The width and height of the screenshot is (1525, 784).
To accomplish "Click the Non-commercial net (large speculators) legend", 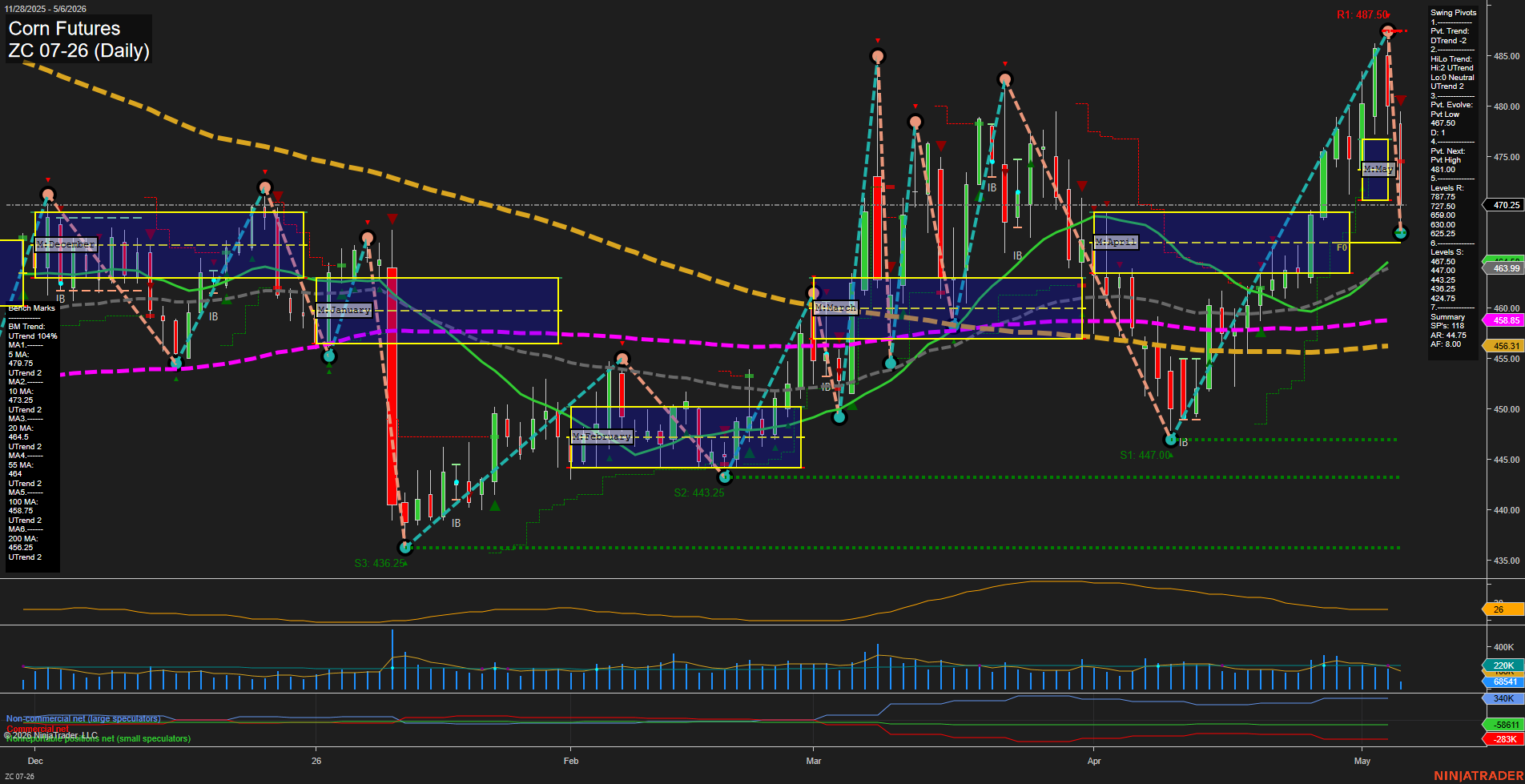I will coord(83,718).
